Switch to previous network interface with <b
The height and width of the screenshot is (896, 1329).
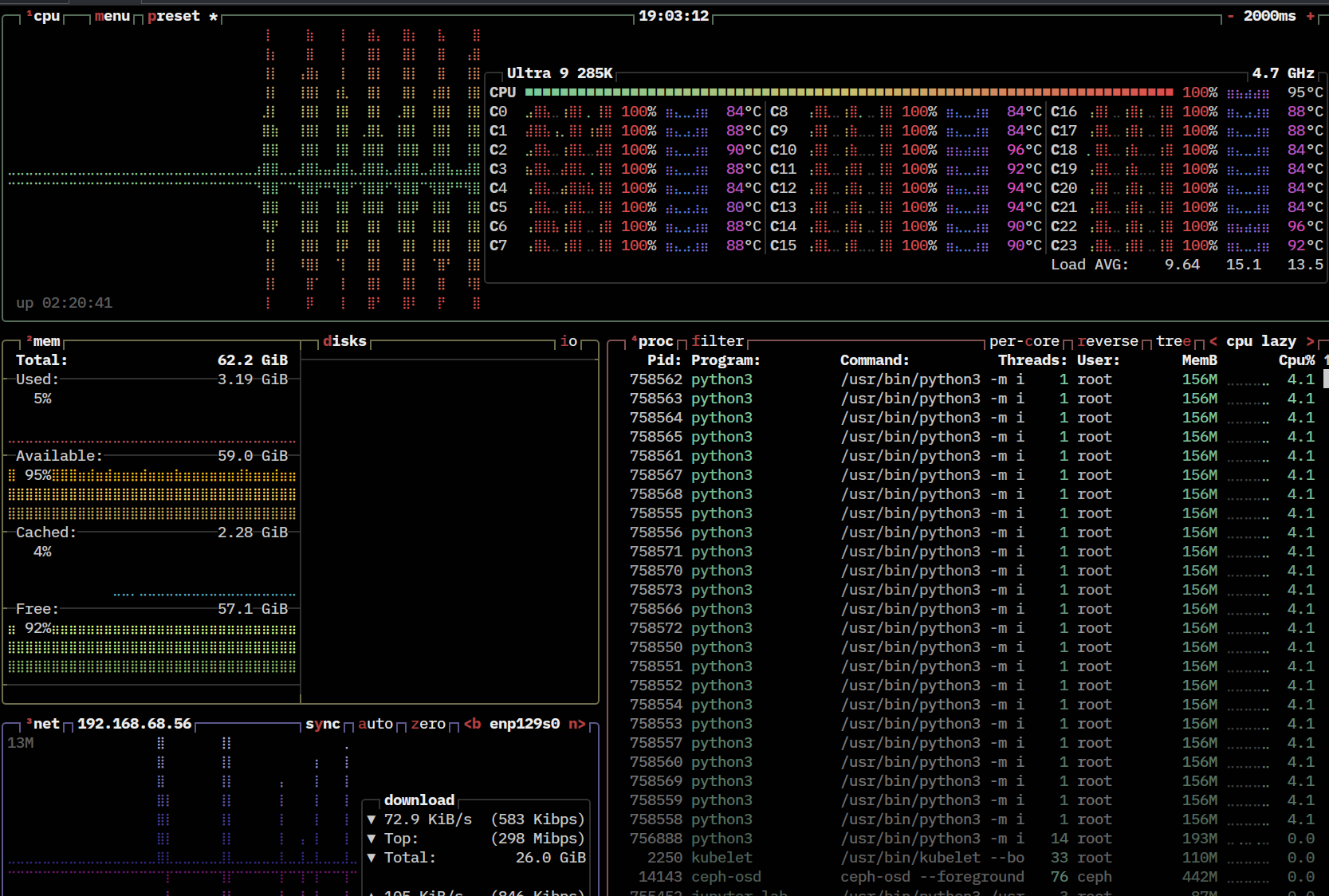(x=473, y=724)
